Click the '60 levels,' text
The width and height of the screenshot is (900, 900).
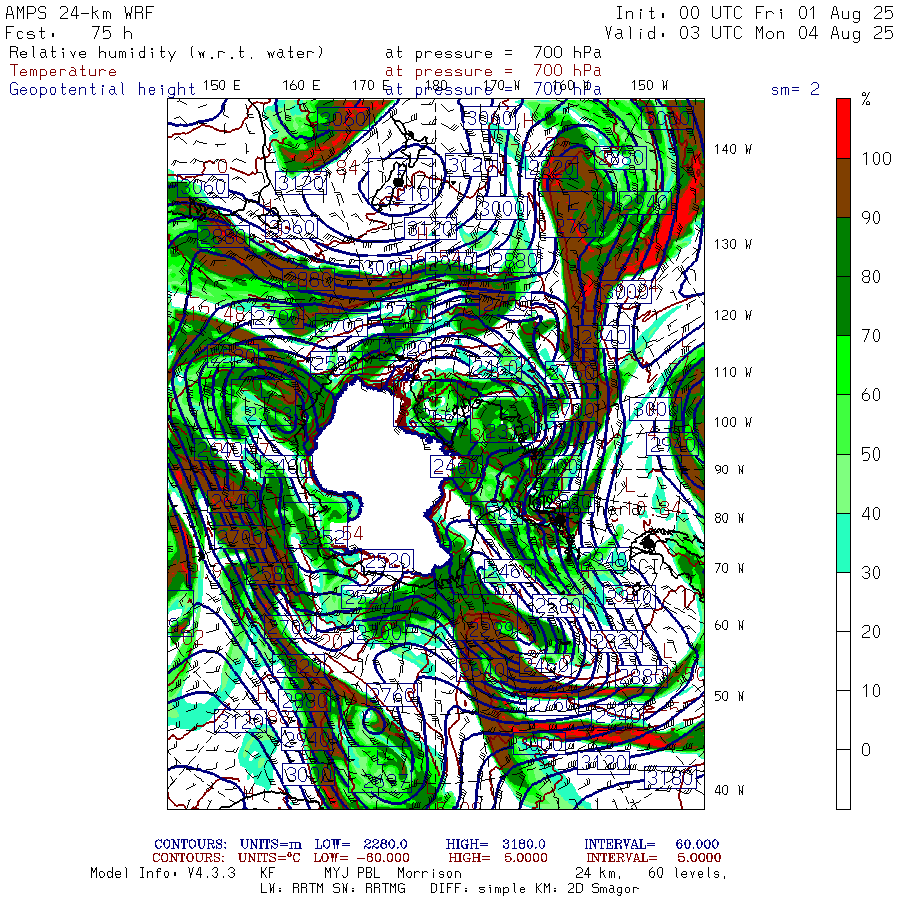(688, 873)
